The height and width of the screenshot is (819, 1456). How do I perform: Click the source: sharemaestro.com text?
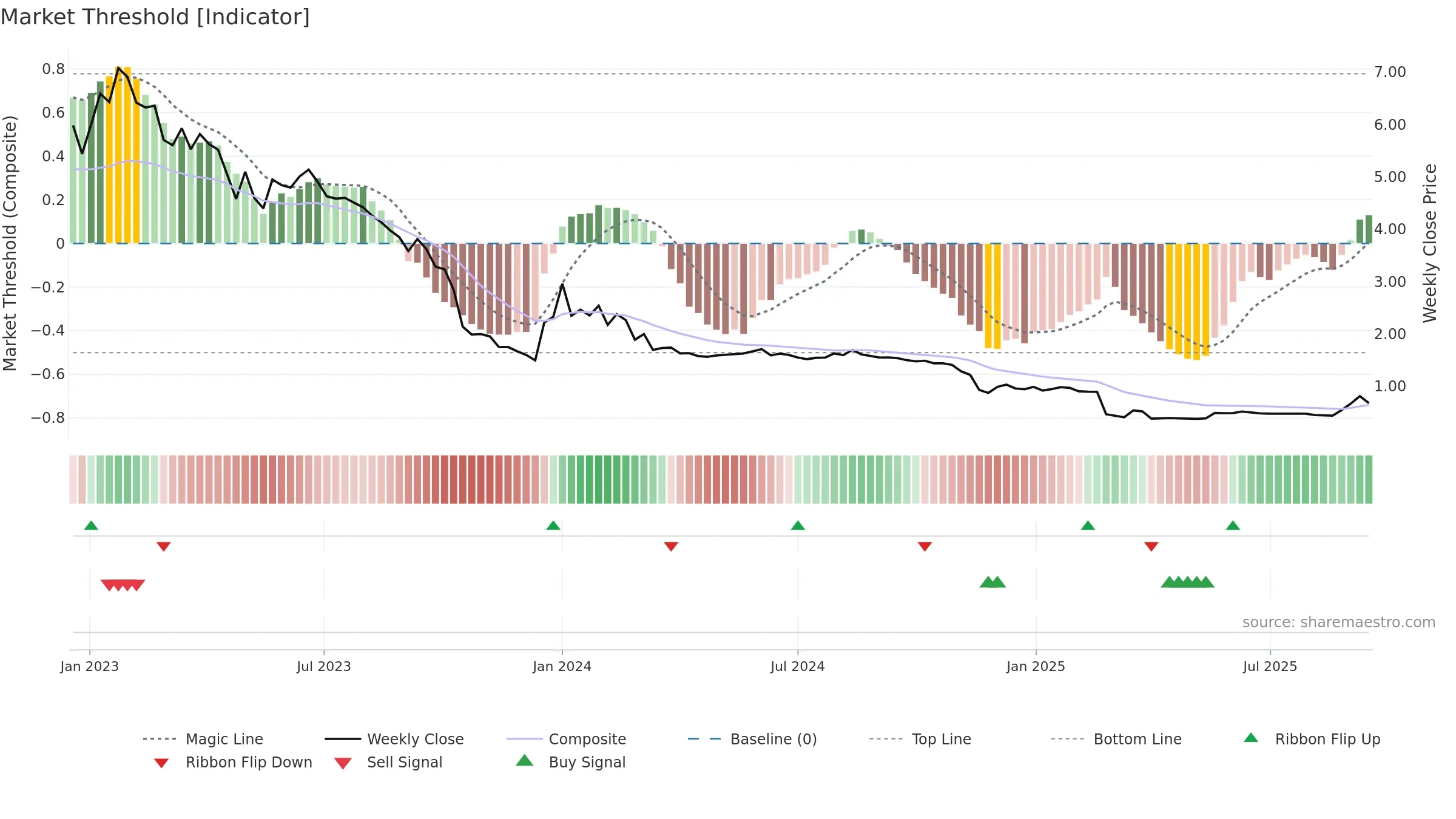pos(1339,622)
